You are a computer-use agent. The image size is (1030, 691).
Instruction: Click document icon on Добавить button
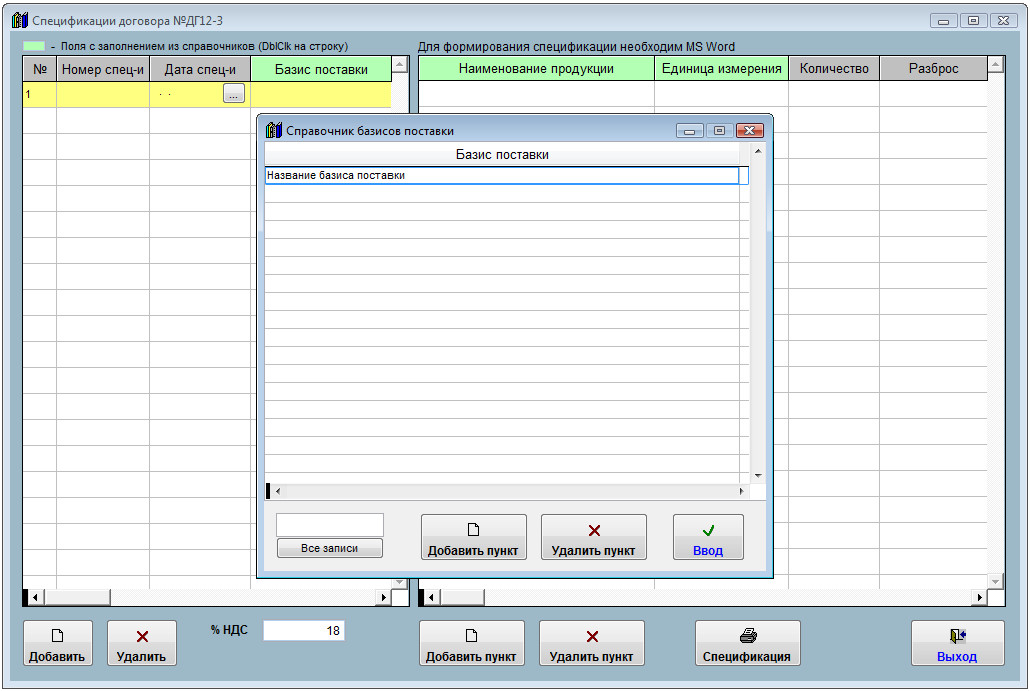[57, 635]
